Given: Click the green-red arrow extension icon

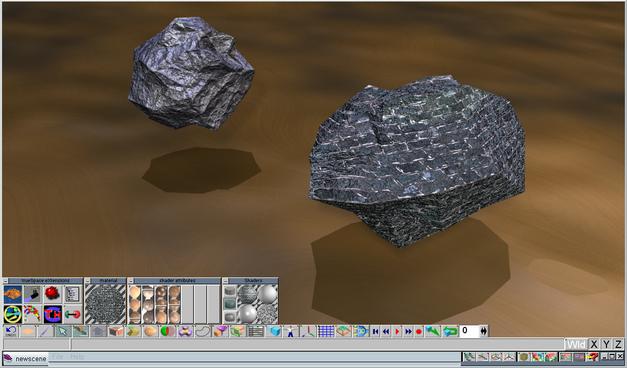Looking at the screenshot, I should [72, 314].
